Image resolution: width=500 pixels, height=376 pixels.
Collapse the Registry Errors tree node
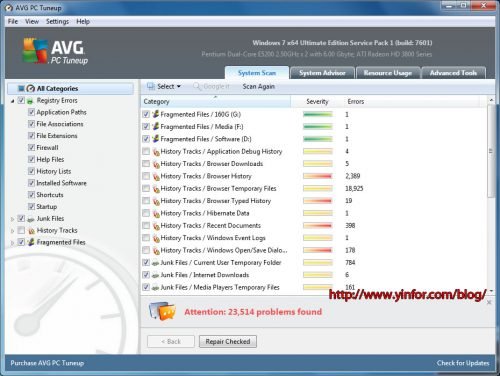point(12,101)
